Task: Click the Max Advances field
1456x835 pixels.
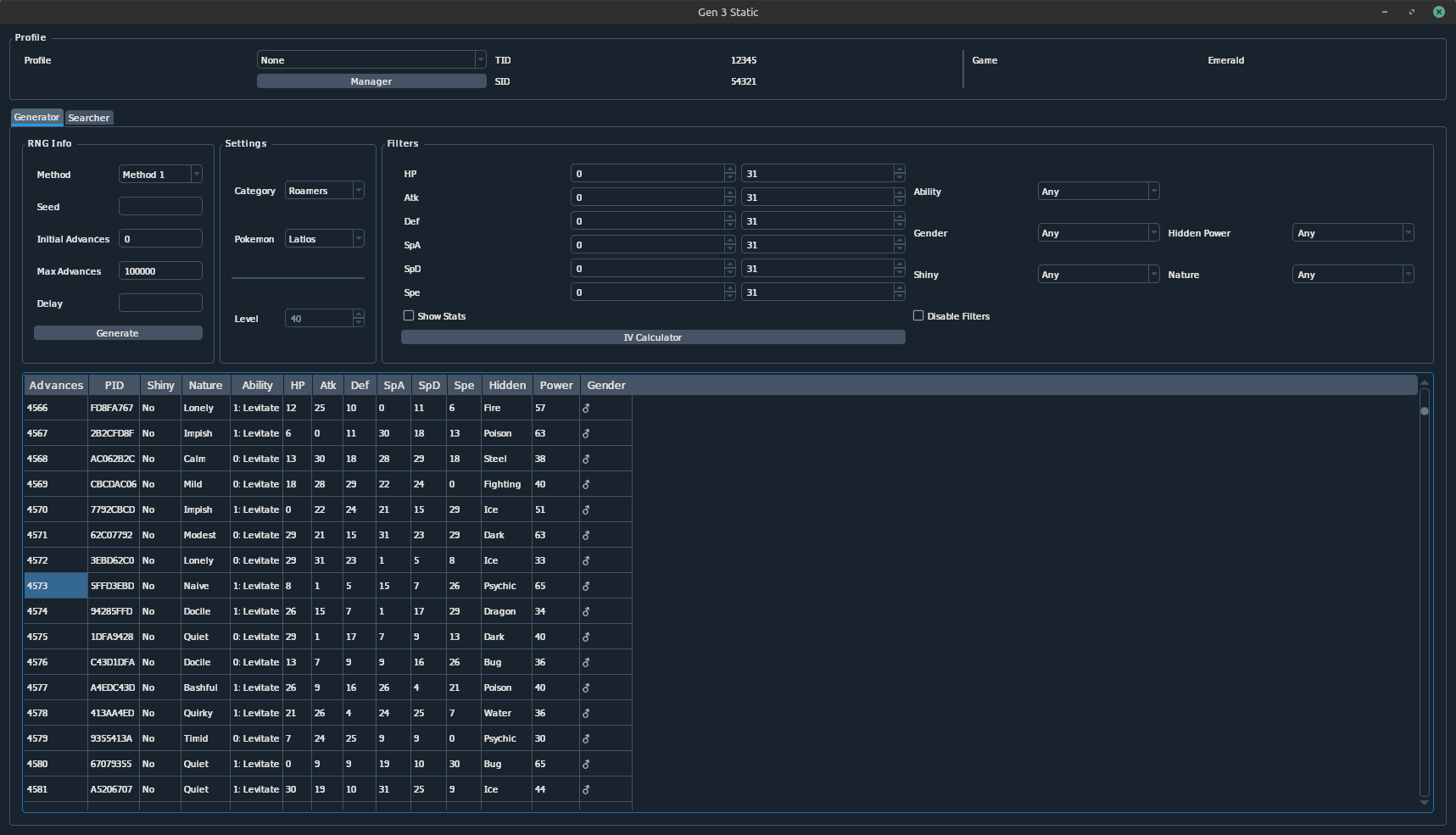Action: click(x=160, y=270)
